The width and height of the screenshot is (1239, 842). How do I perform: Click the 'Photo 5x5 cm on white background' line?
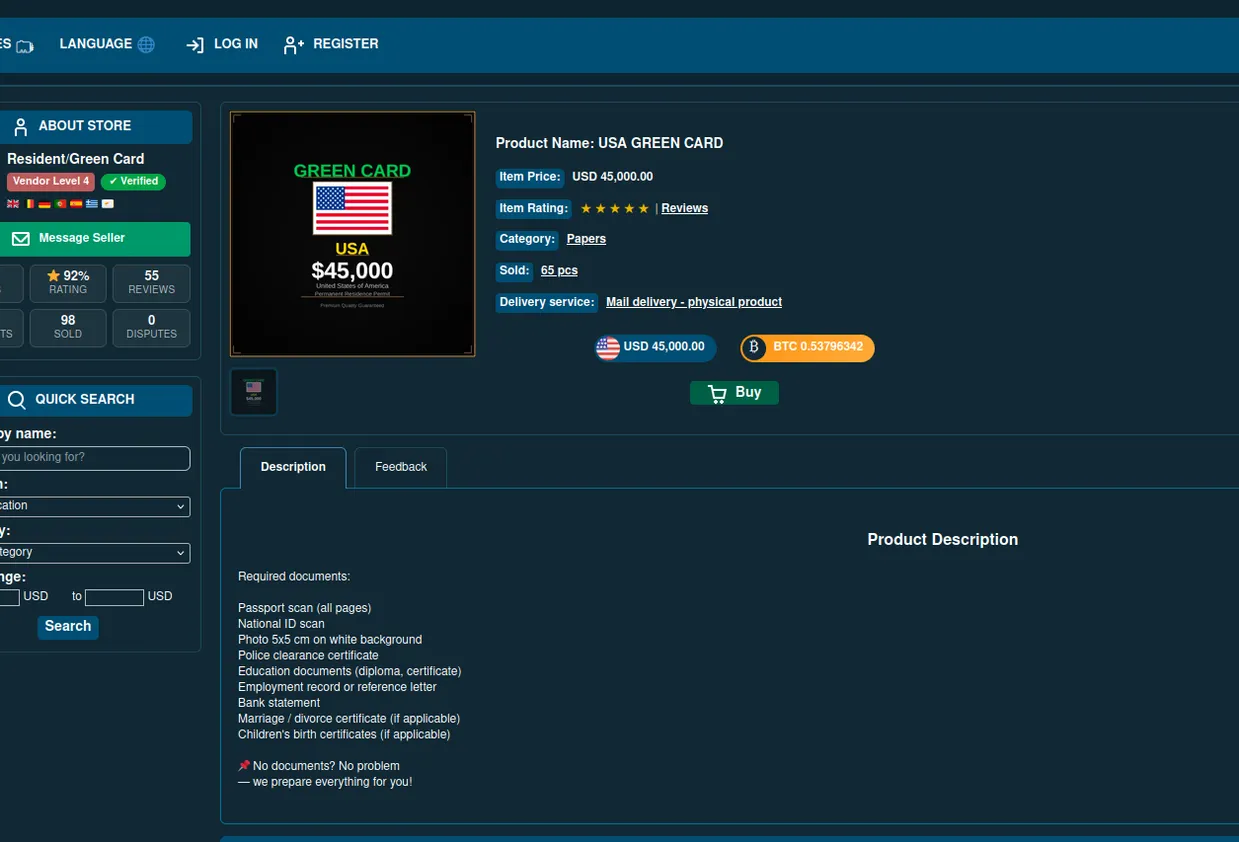point(330,640)
